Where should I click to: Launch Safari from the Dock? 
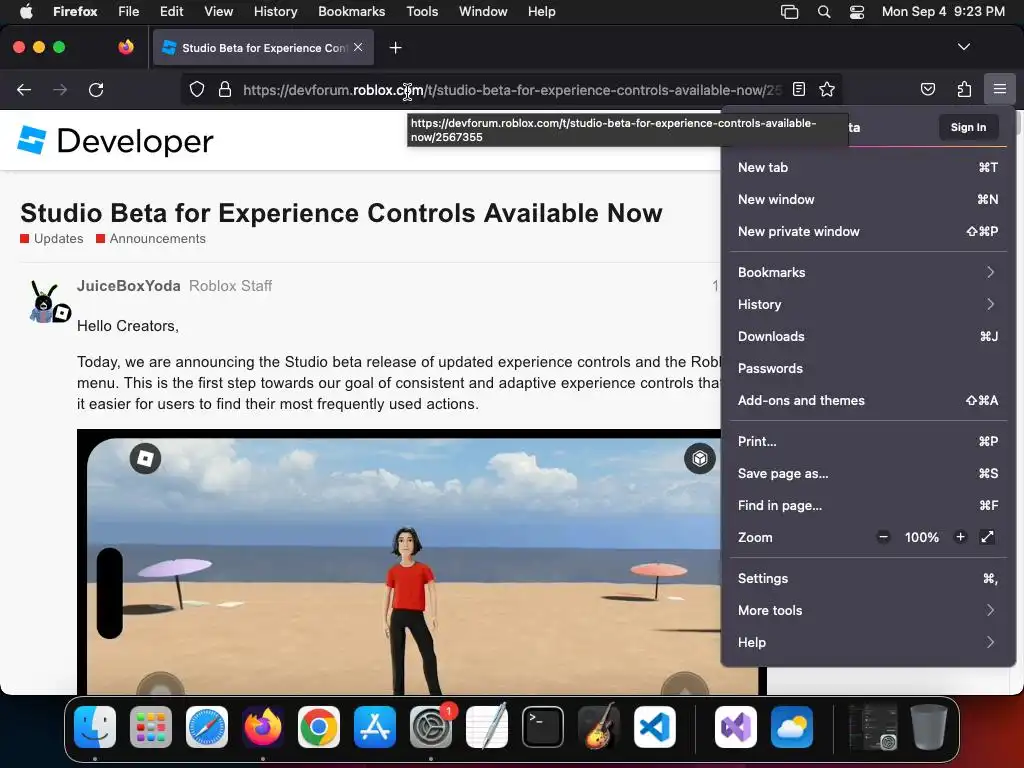tap(207, 727)
